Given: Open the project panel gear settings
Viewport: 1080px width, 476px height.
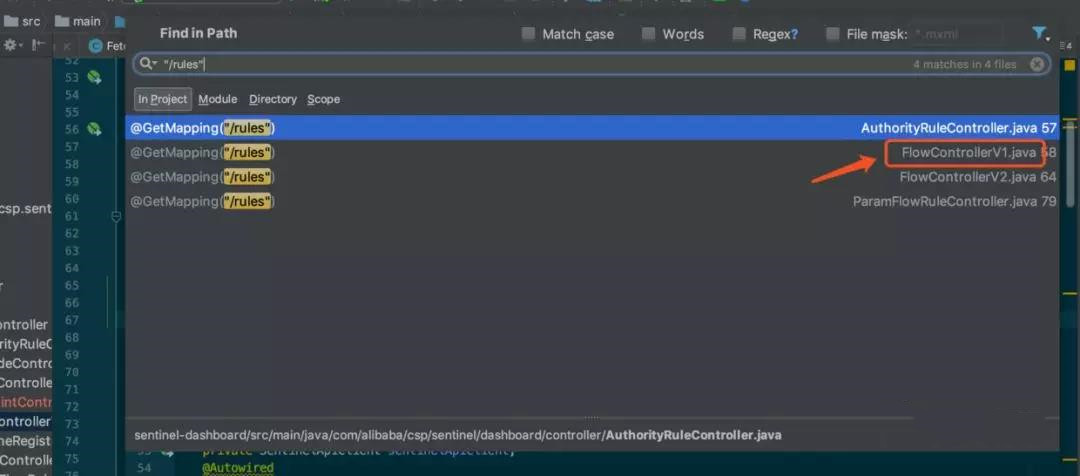Looking at the screenshot, I should [12, 45].
